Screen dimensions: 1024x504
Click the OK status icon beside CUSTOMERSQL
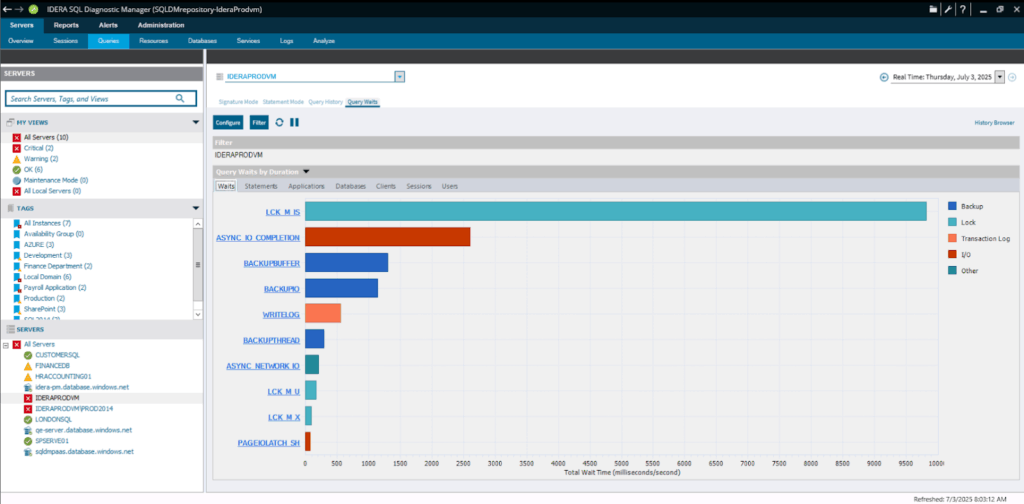click(27, 355)
